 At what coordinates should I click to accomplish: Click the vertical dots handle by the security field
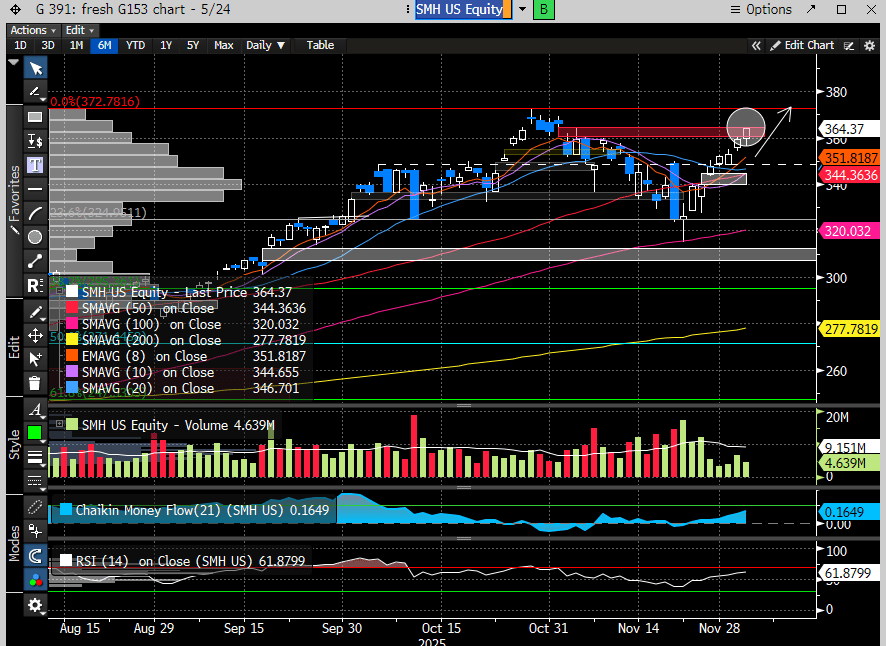[x=407, y=10]
